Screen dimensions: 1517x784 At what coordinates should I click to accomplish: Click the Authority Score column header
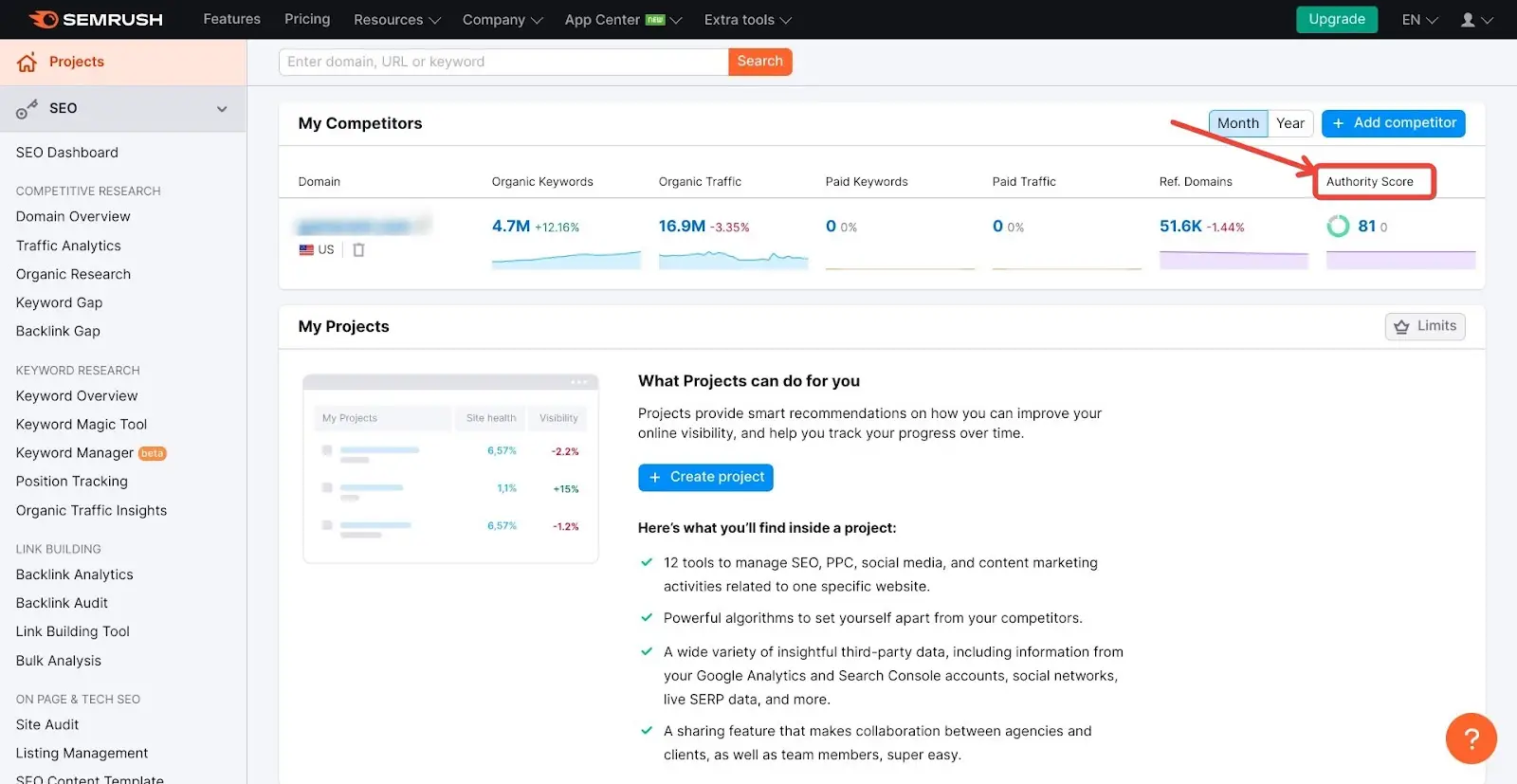(1370, 182)
